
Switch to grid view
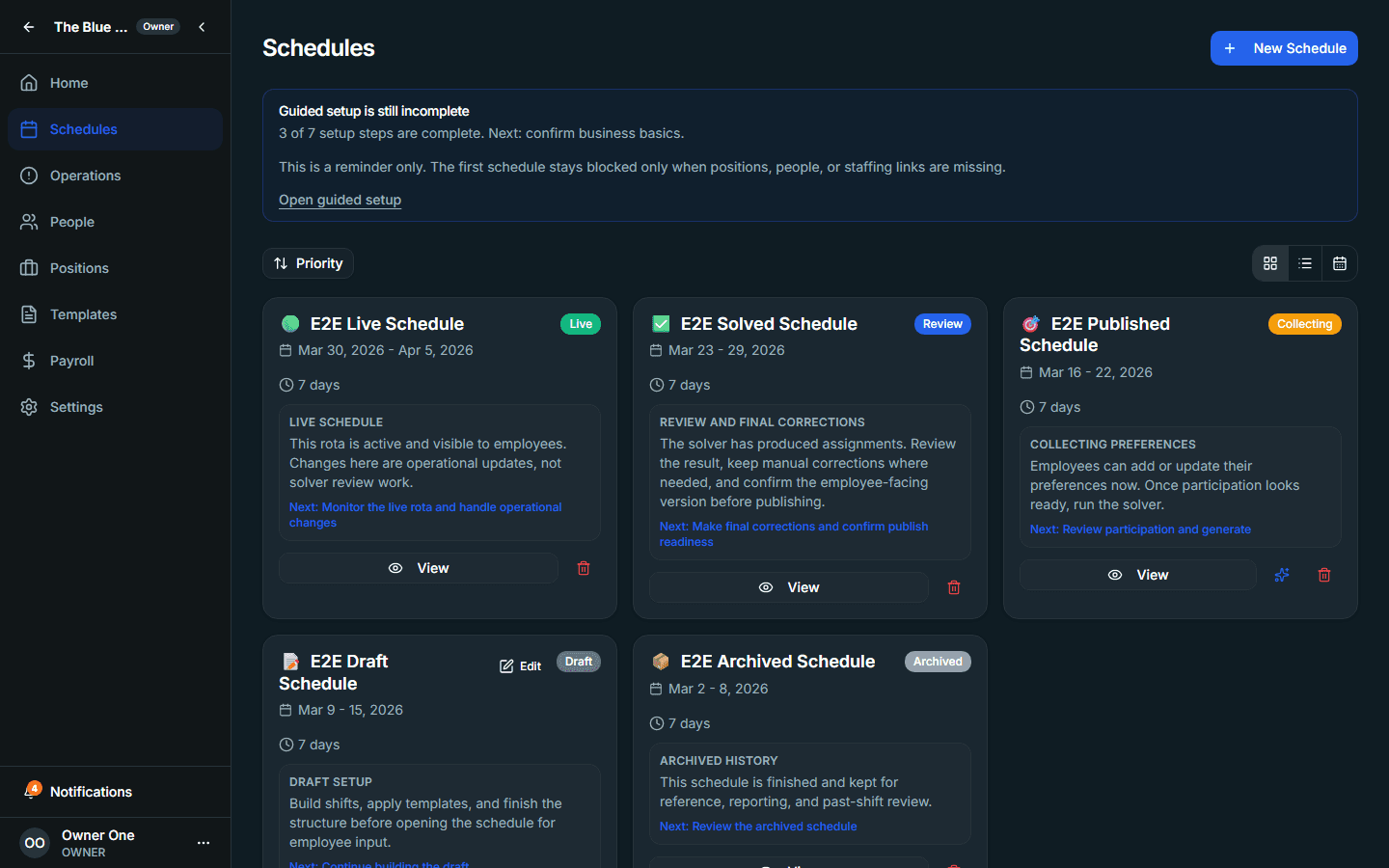pos(1270,263)
